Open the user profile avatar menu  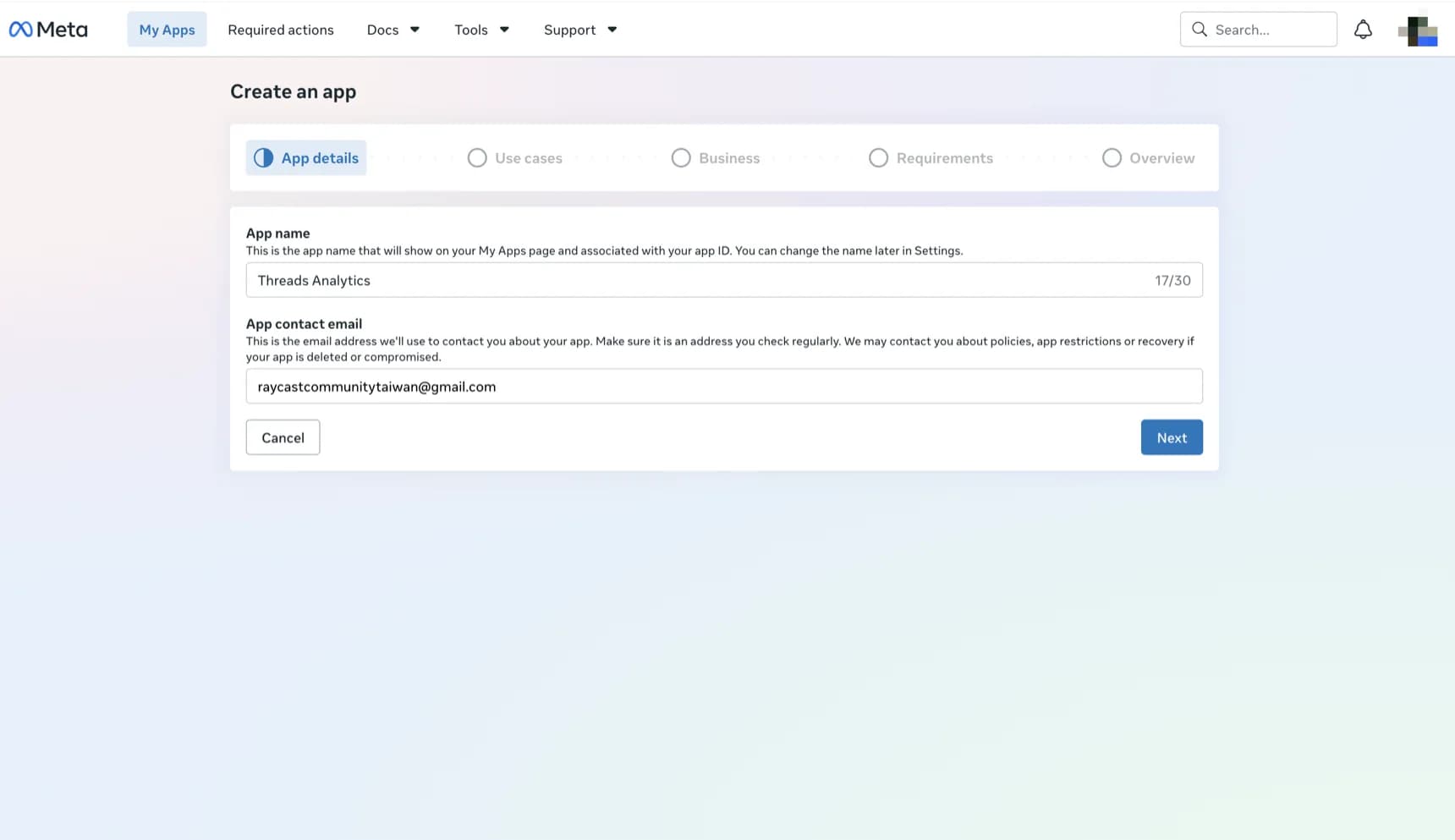pos(1418,30)
